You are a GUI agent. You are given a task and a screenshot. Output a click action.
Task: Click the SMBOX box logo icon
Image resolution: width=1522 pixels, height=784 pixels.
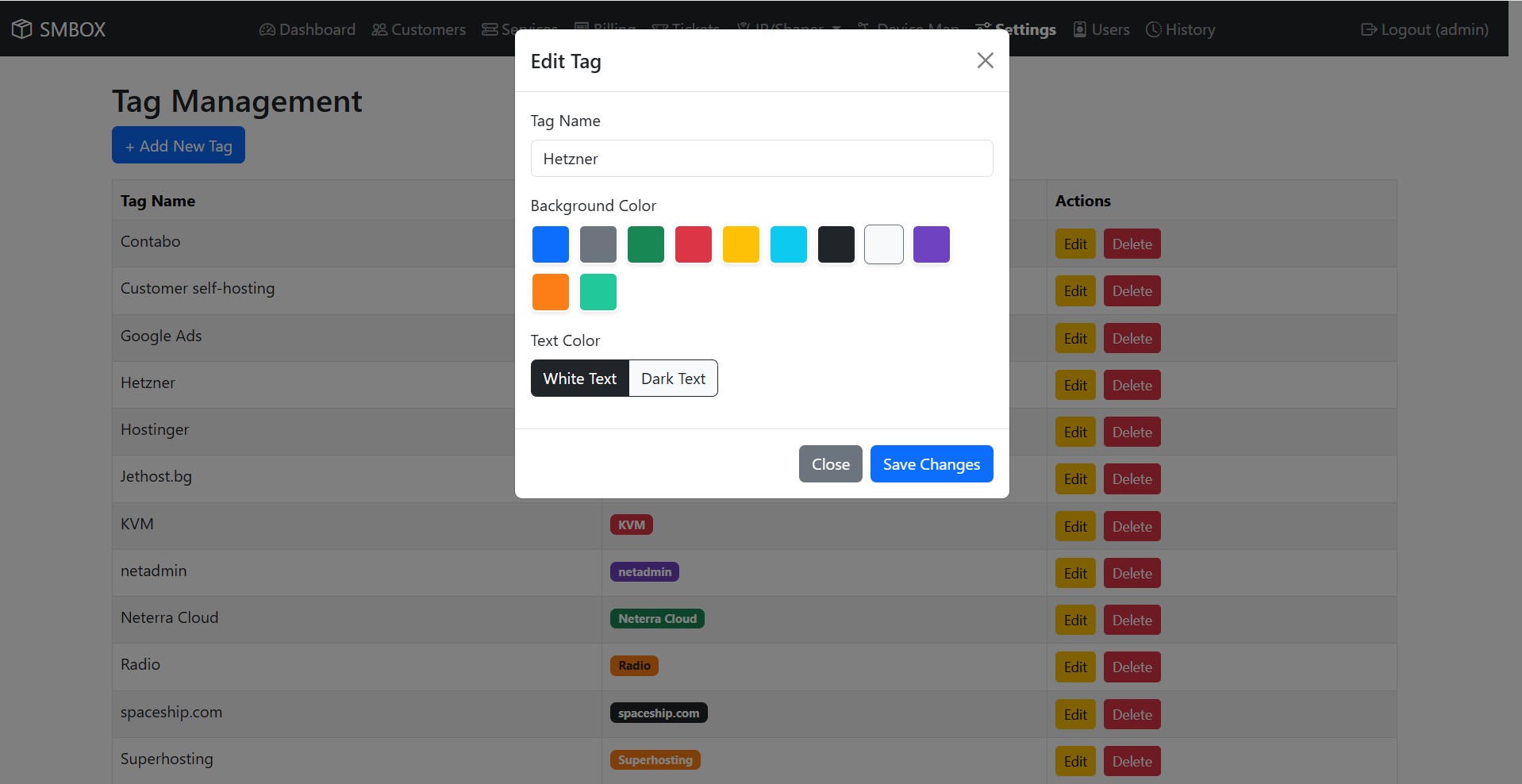(22, 29)
